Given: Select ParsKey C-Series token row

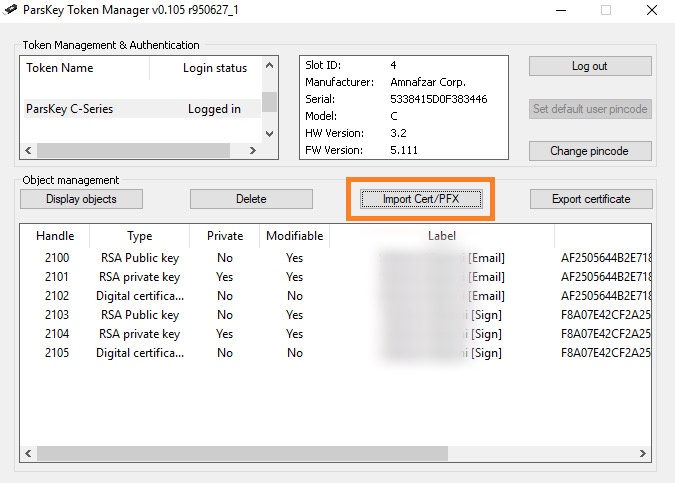Looking at the screenshot, I should tap(141, 109).
